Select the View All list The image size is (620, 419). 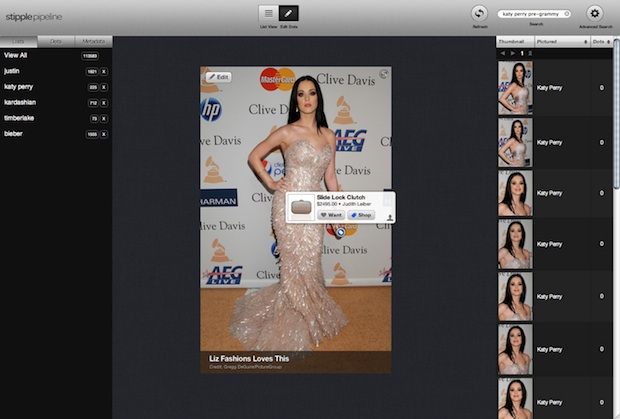(15, 55)
